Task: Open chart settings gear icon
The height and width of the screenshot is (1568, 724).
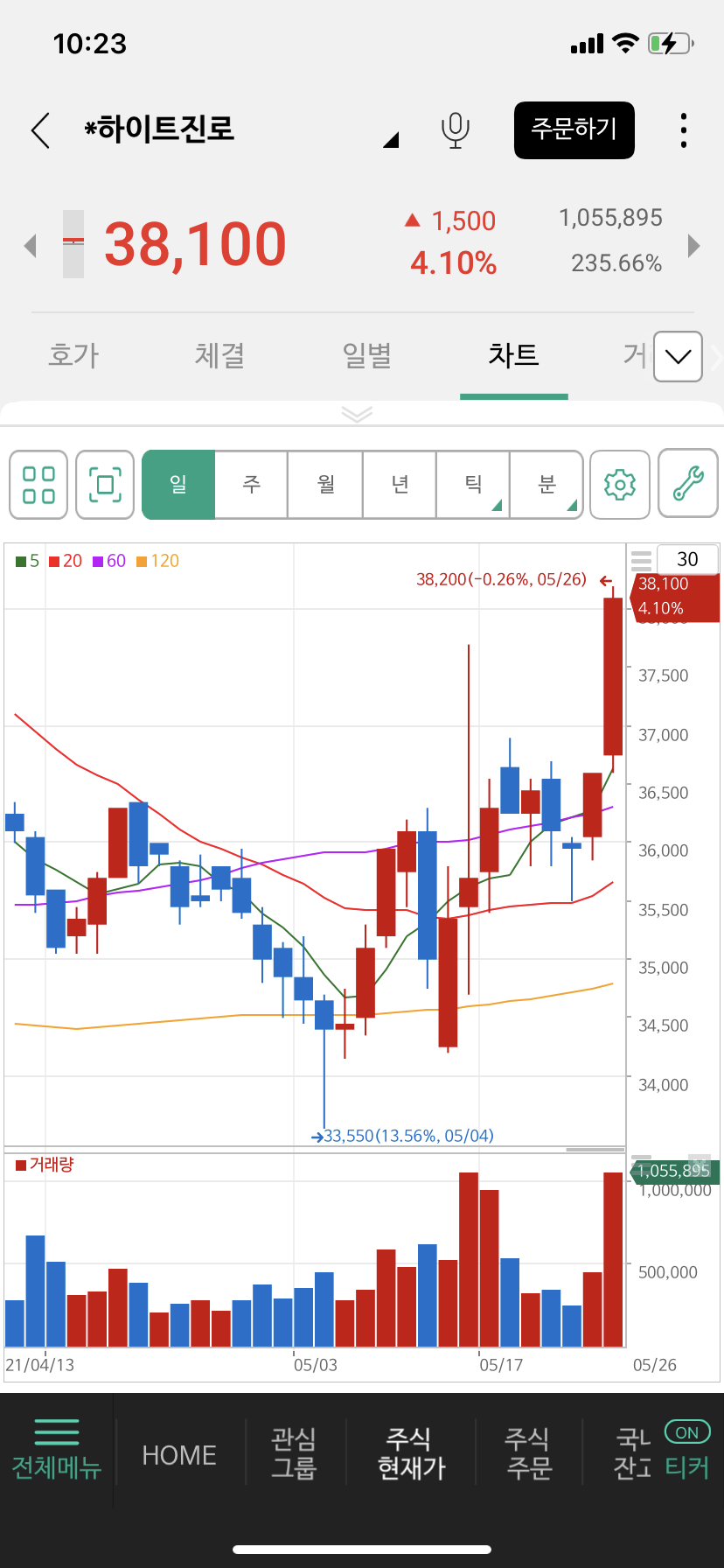Action: click(619, 485)
